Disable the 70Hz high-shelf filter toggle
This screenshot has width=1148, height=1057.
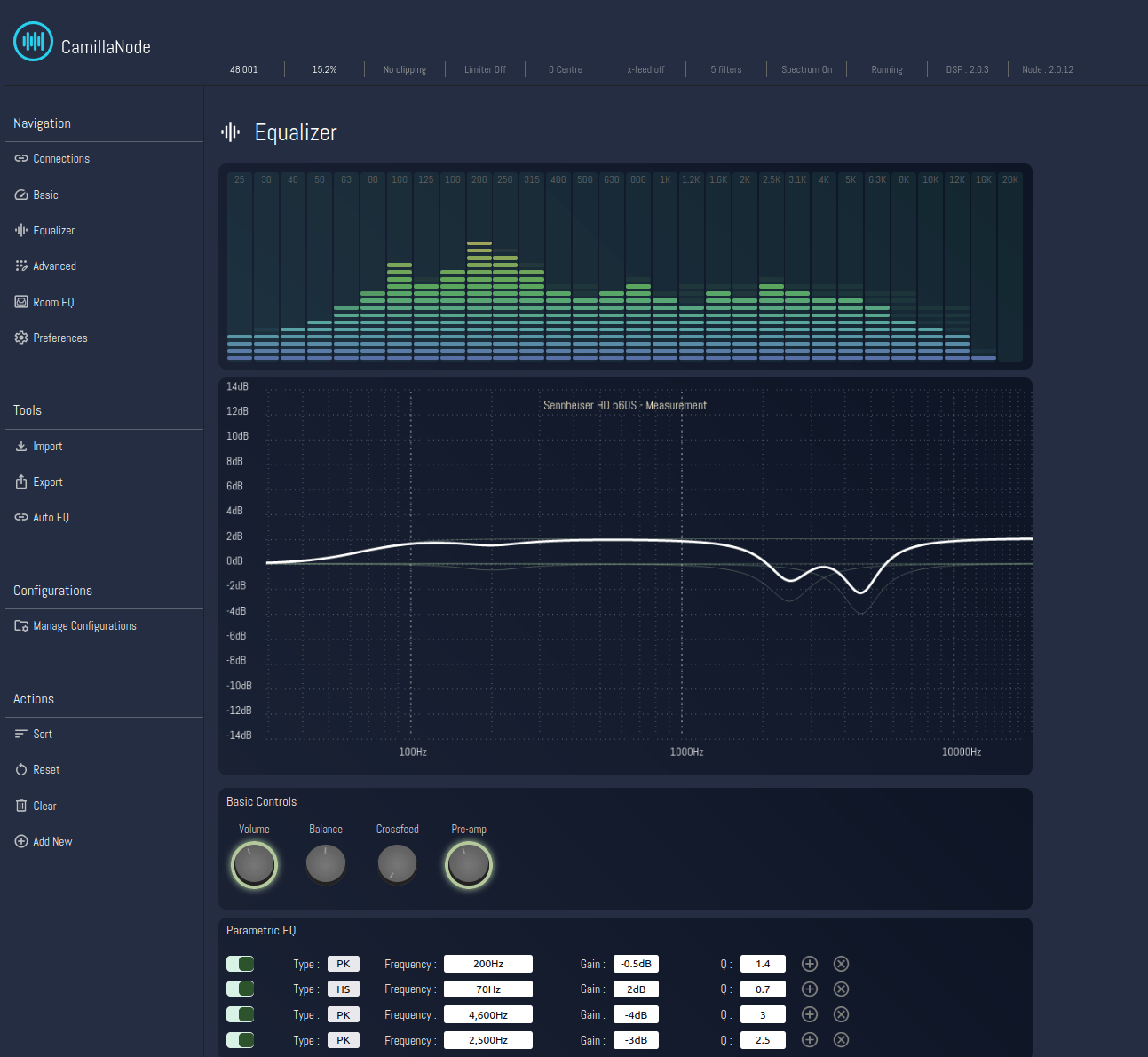[x=241, y=989]
